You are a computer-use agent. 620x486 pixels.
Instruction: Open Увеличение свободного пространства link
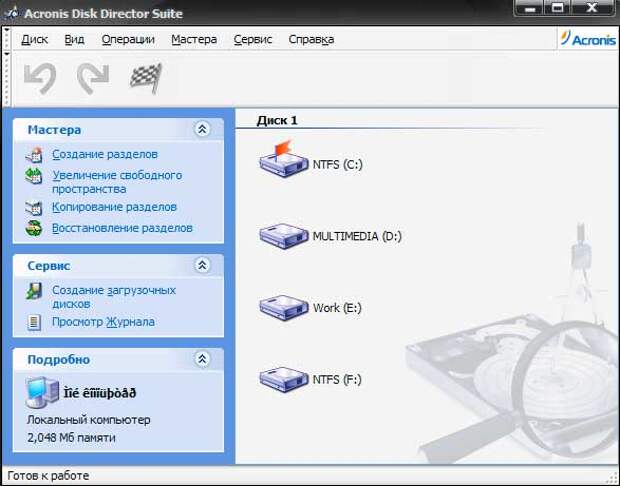point(117,182)
